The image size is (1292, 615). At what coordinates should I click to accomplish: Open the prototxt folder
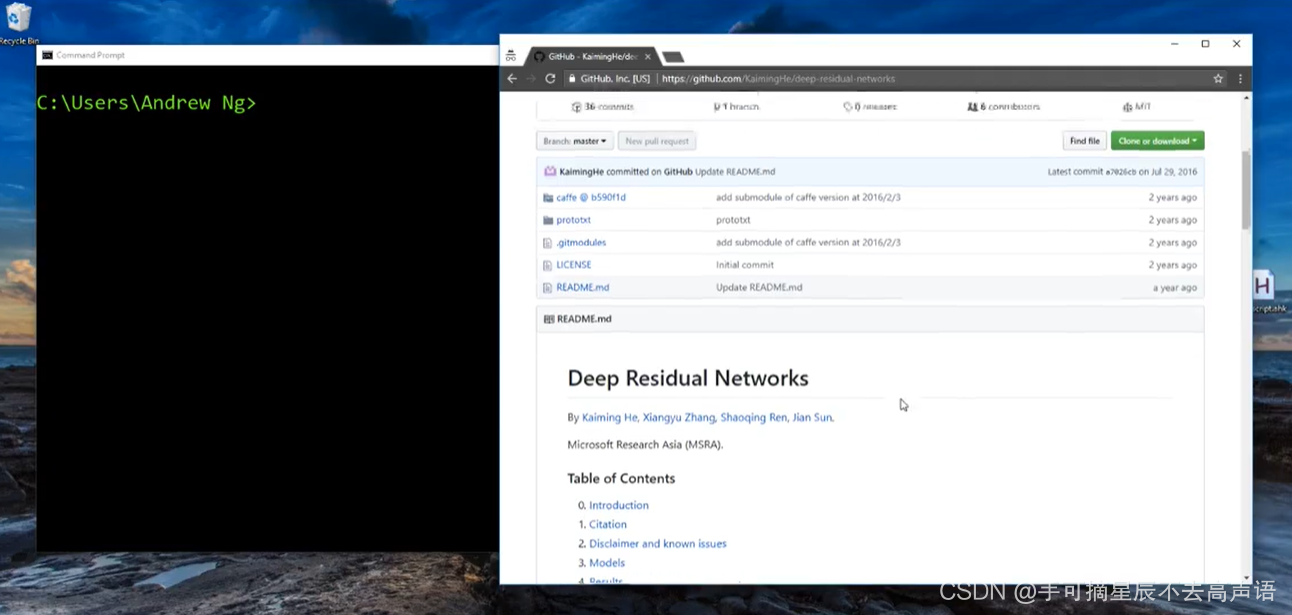(573, 220)
